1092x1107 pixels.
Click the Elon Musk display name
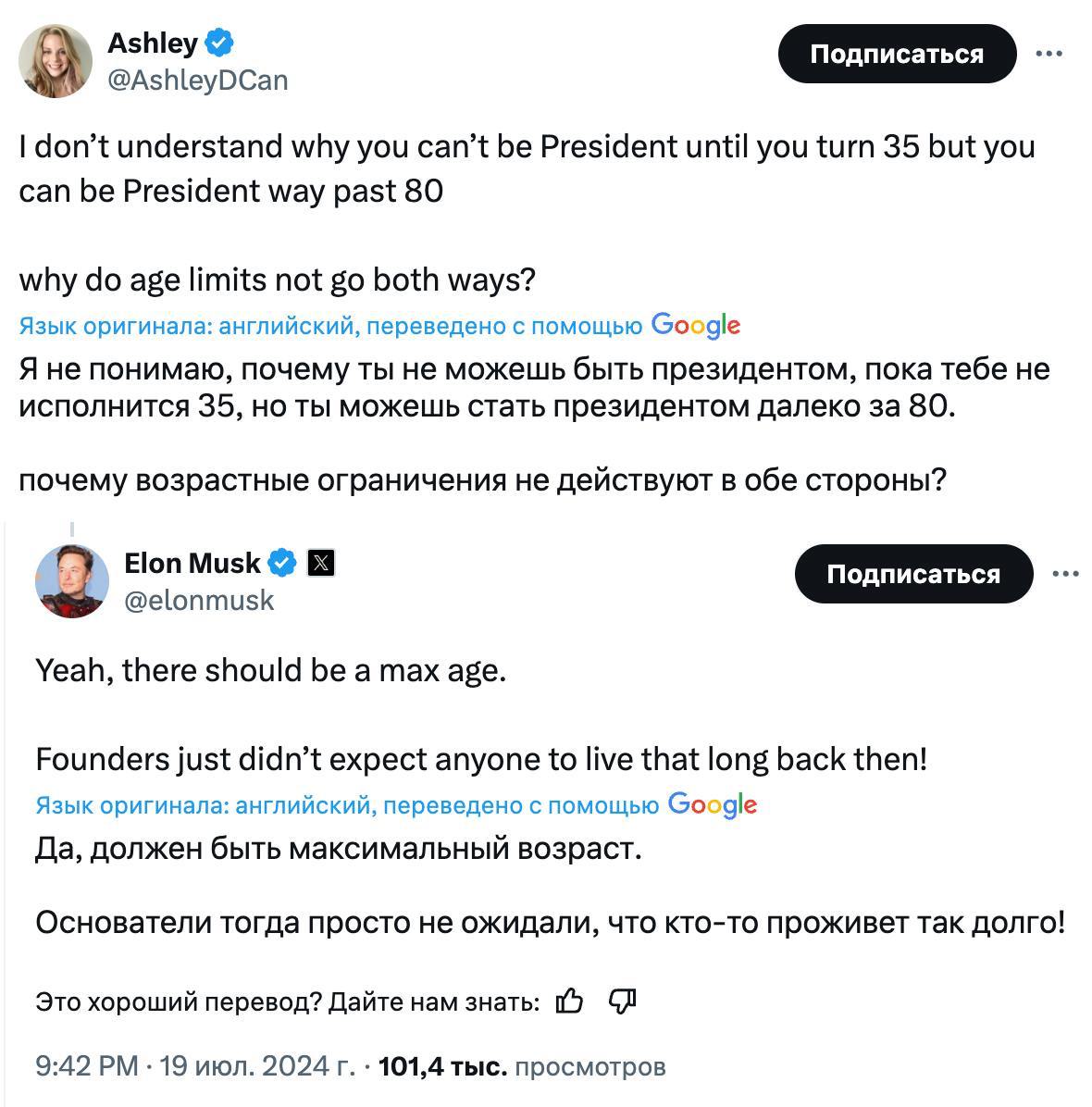coord(192,562)
